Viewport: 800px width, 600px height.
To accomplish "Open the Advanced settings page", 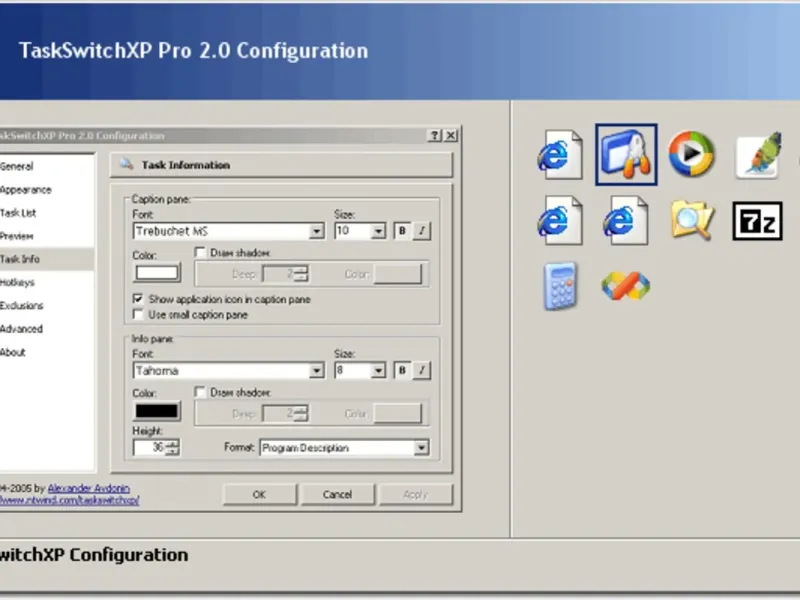I will click(21, 329).
